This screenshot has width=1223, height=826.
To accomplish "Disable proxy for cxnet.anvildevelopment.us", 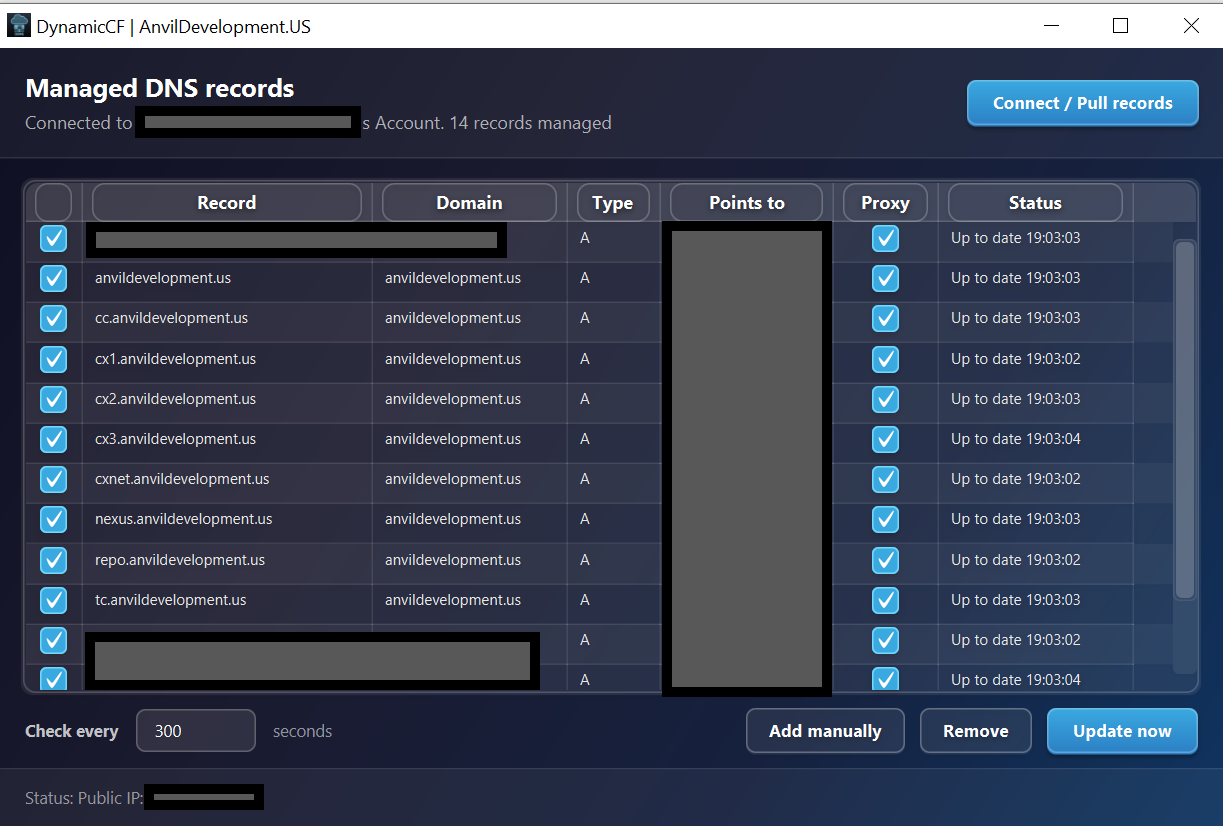I will click(885, 479).
